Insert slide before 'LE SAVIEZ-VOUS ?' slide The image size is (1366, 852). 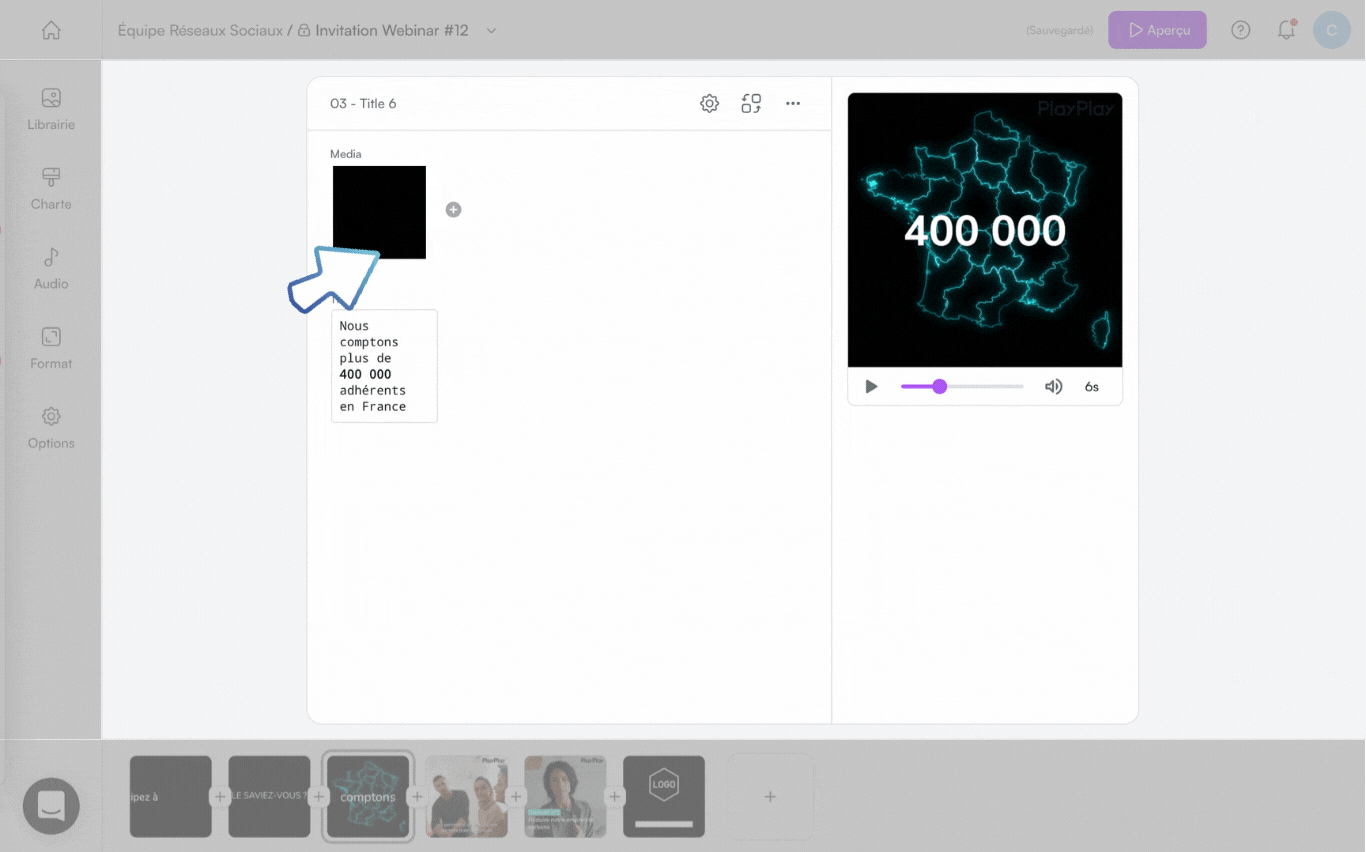[220, 797]
